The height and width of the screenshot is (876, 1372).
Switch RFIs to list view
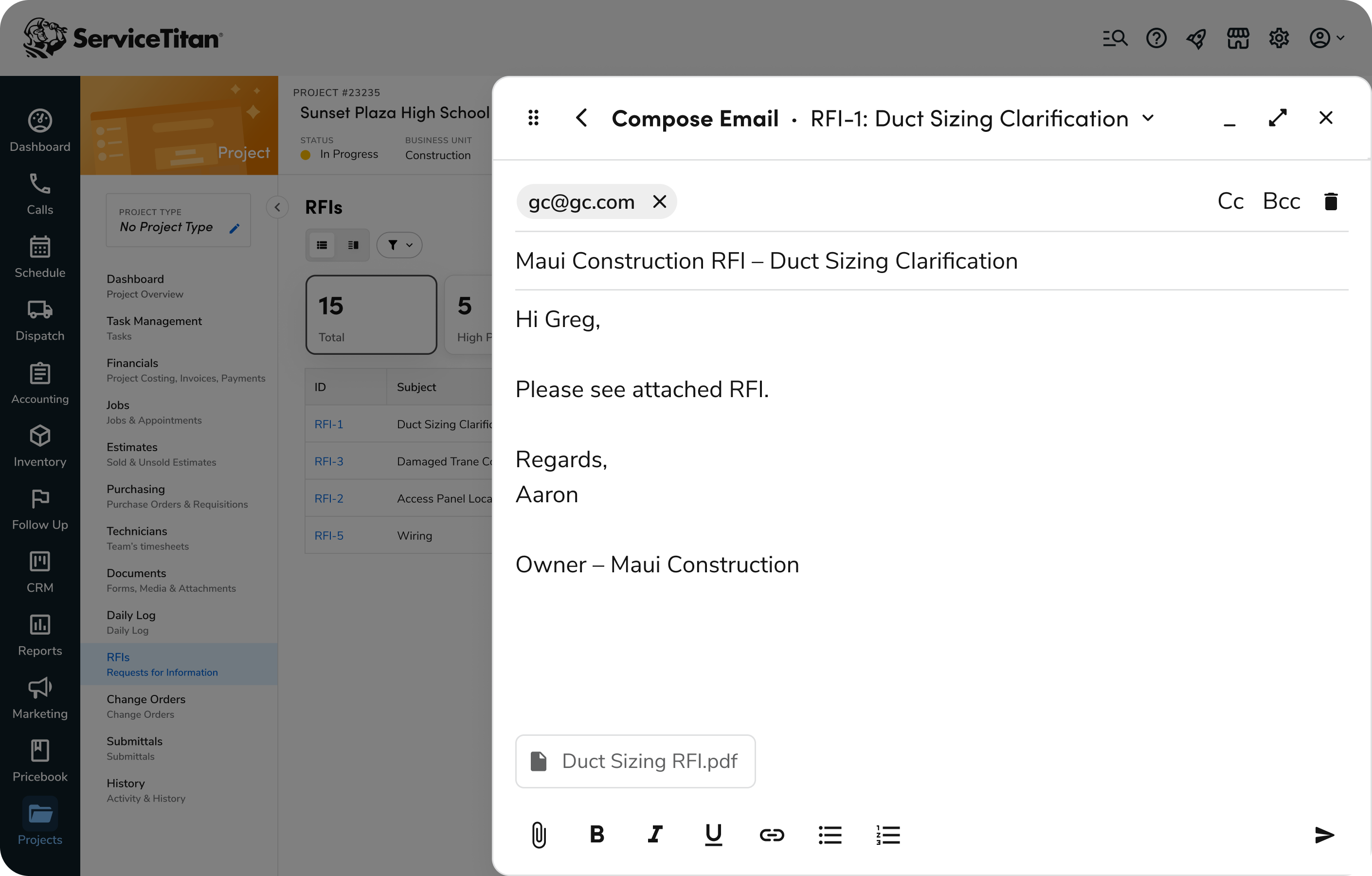point(322,245)
